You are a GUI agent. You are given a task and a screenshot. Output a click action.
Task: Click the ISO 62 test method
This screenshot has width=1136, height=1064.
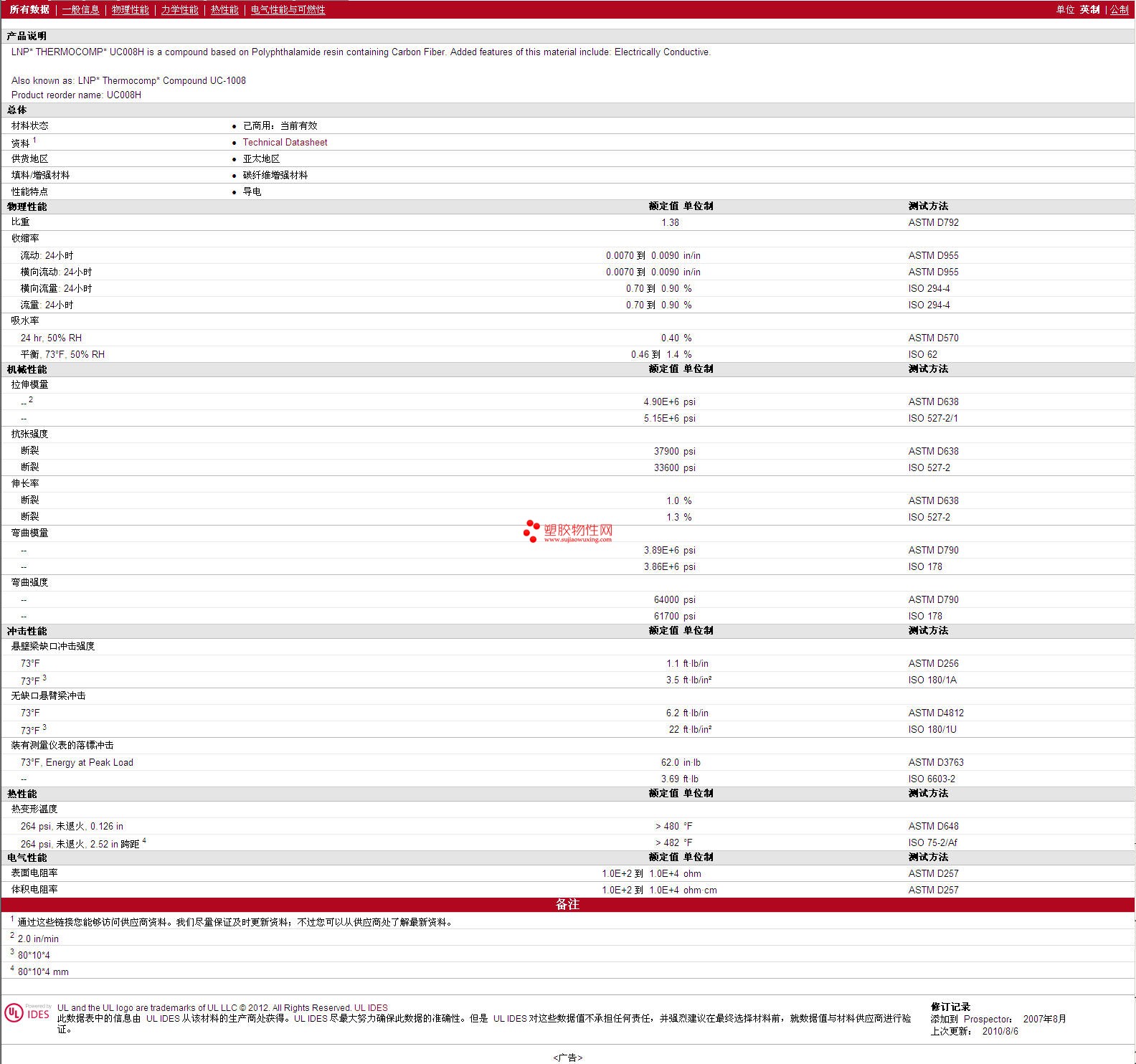click(x=922, y=354)
